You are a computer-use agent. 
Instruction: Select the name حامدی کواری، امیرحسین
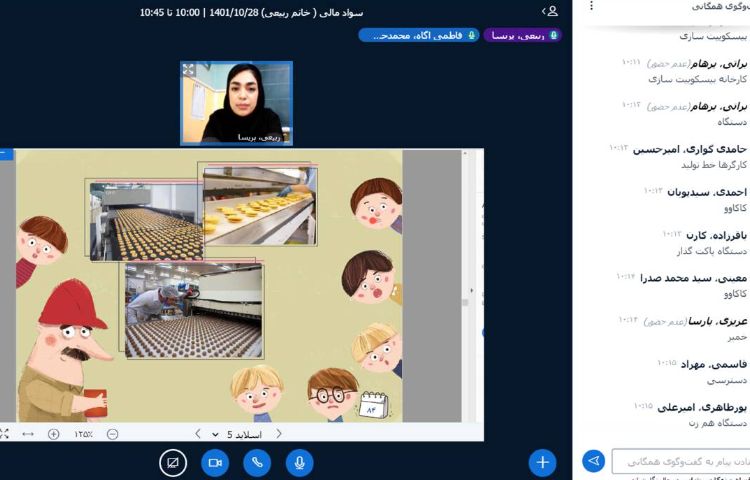pyautogui.click(x=689, y=150)
